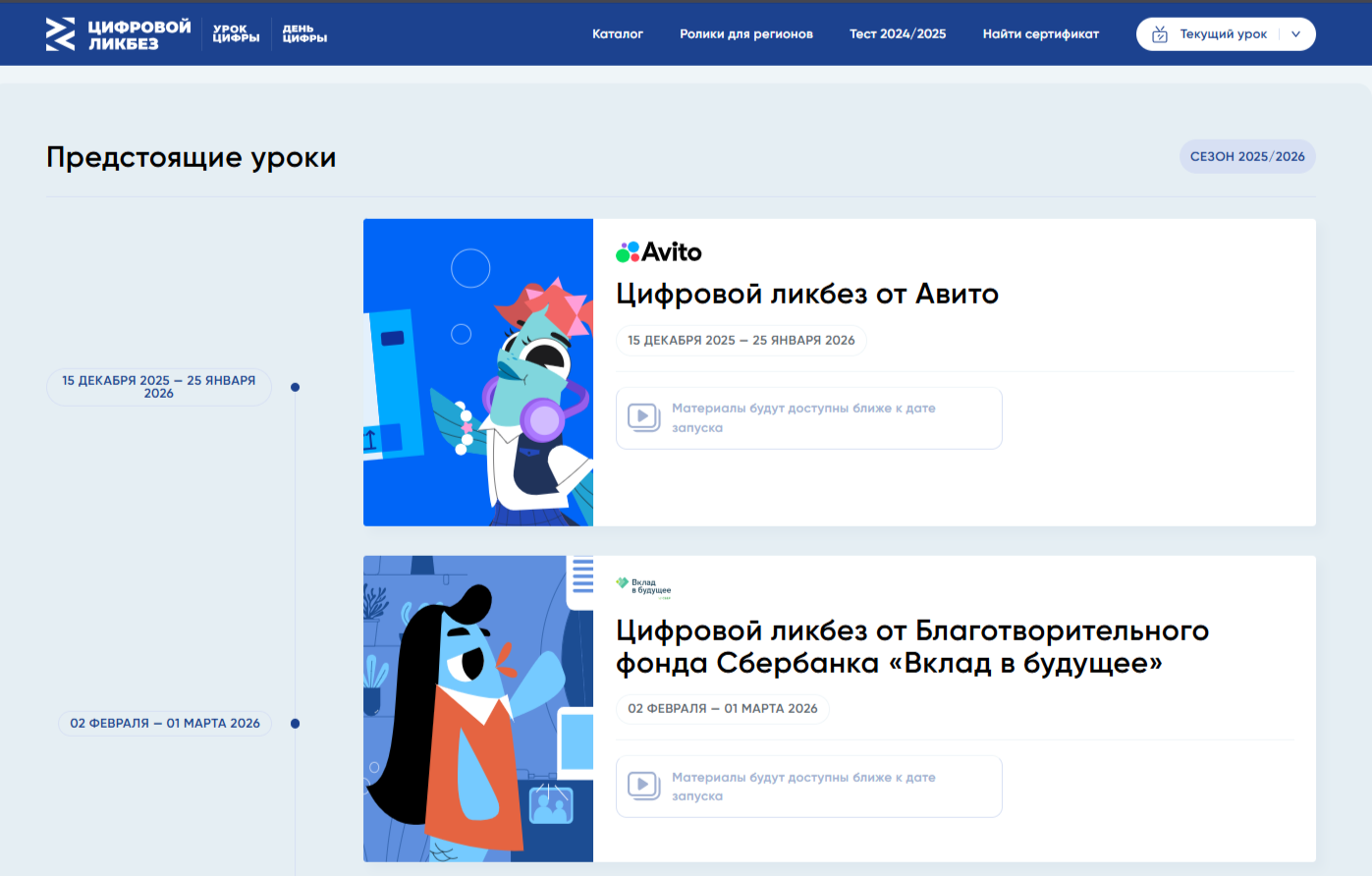Screen dimensions: 1372x876
Task: Click the Avito logo
Action: pos(659,252)
